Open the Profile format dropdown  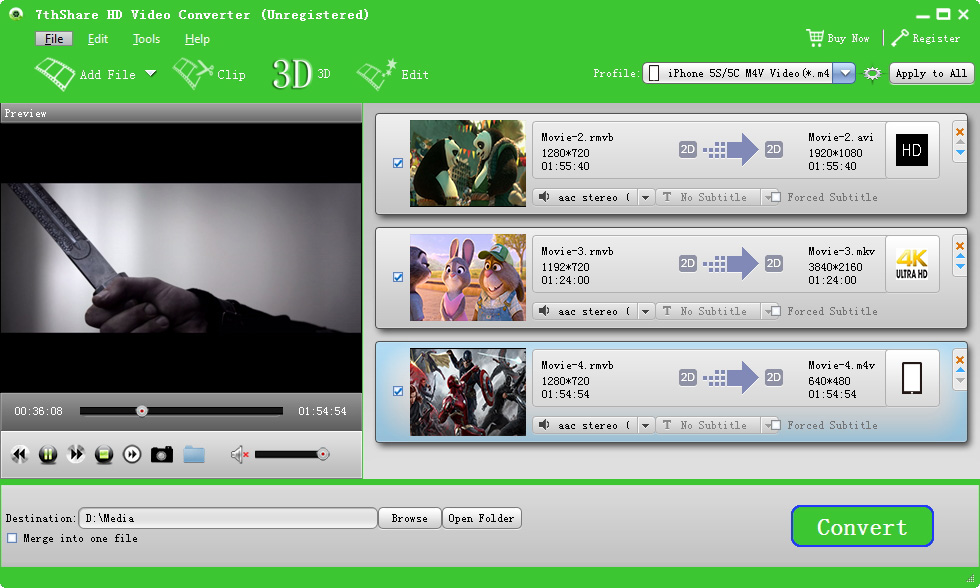[843, 73]
